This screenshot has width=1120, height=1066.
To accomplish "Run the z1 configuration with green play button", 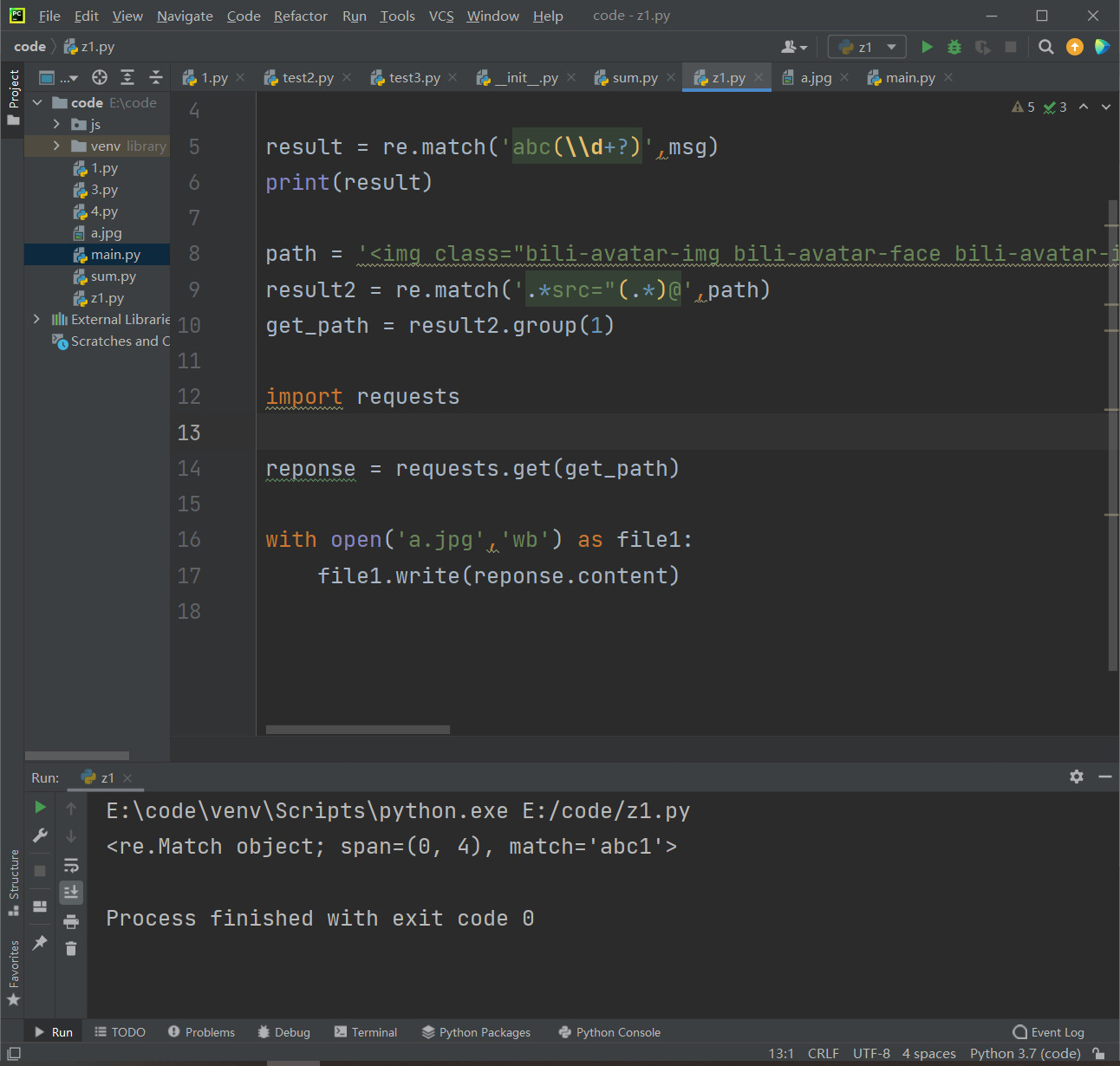I will click(x=927, y=47).
